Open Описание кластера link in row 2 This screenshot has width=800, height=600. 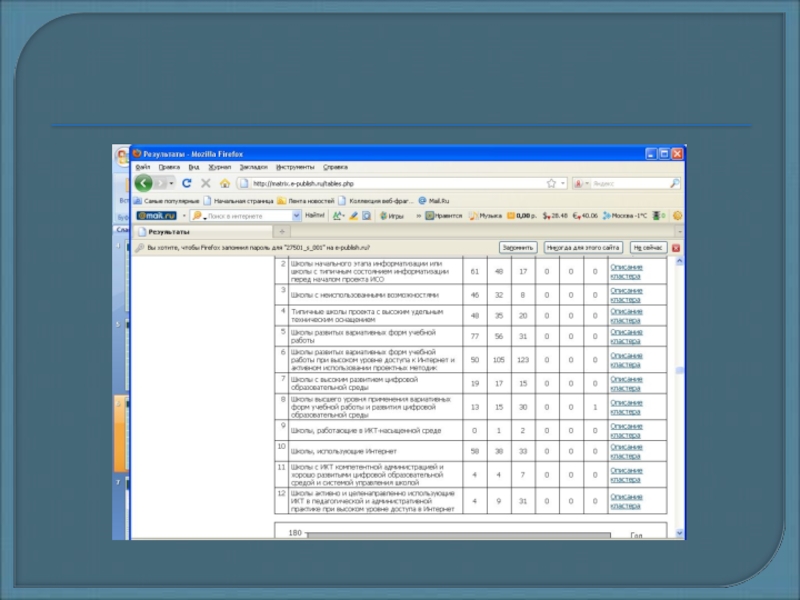(626, 271)
